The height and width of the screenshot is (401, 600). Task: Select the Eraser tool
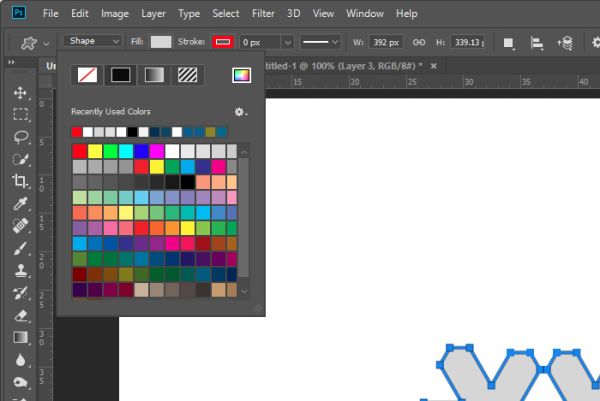pyautogui.click(x=20, y=315)
